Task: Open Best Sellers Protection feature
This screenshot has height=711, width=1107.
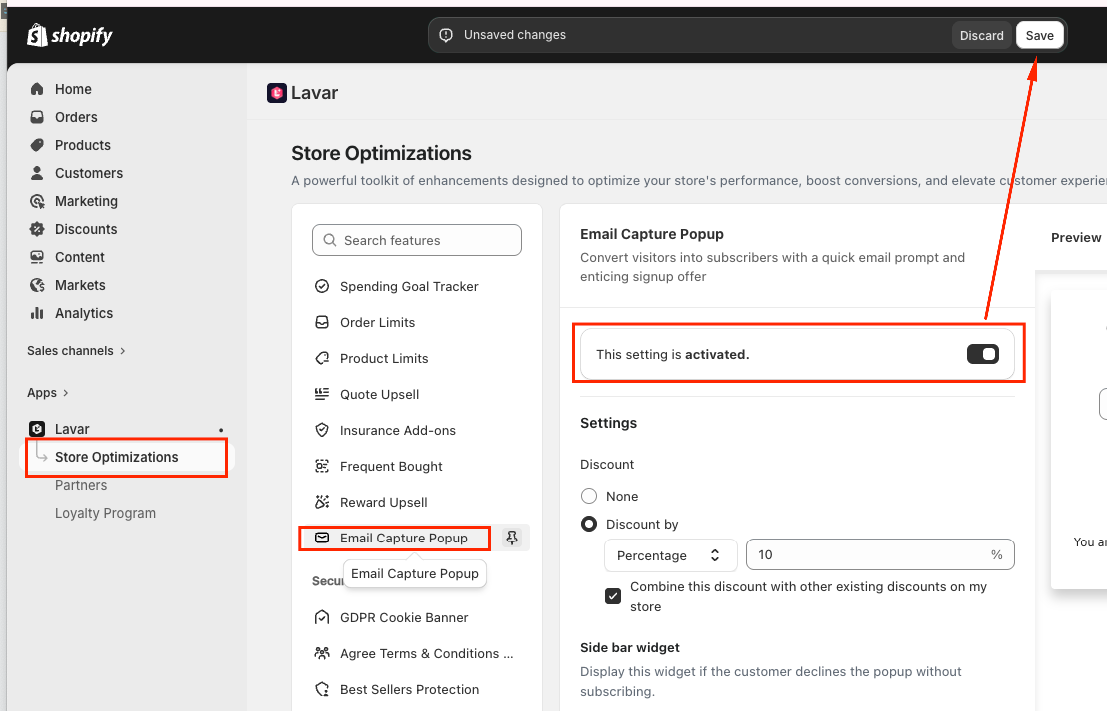Action: (409, 689)
